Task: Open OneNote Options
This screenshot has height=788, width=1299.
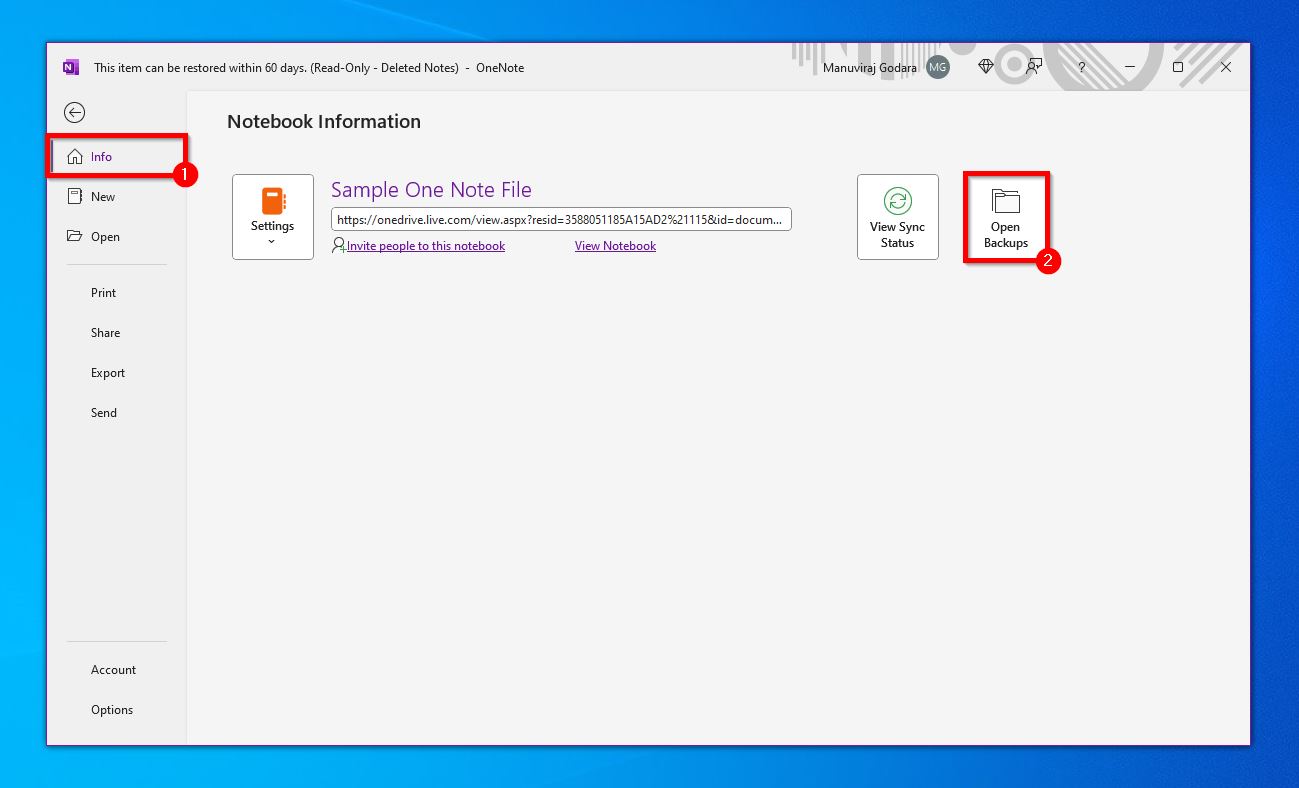Action: click(x=112, y=710)
